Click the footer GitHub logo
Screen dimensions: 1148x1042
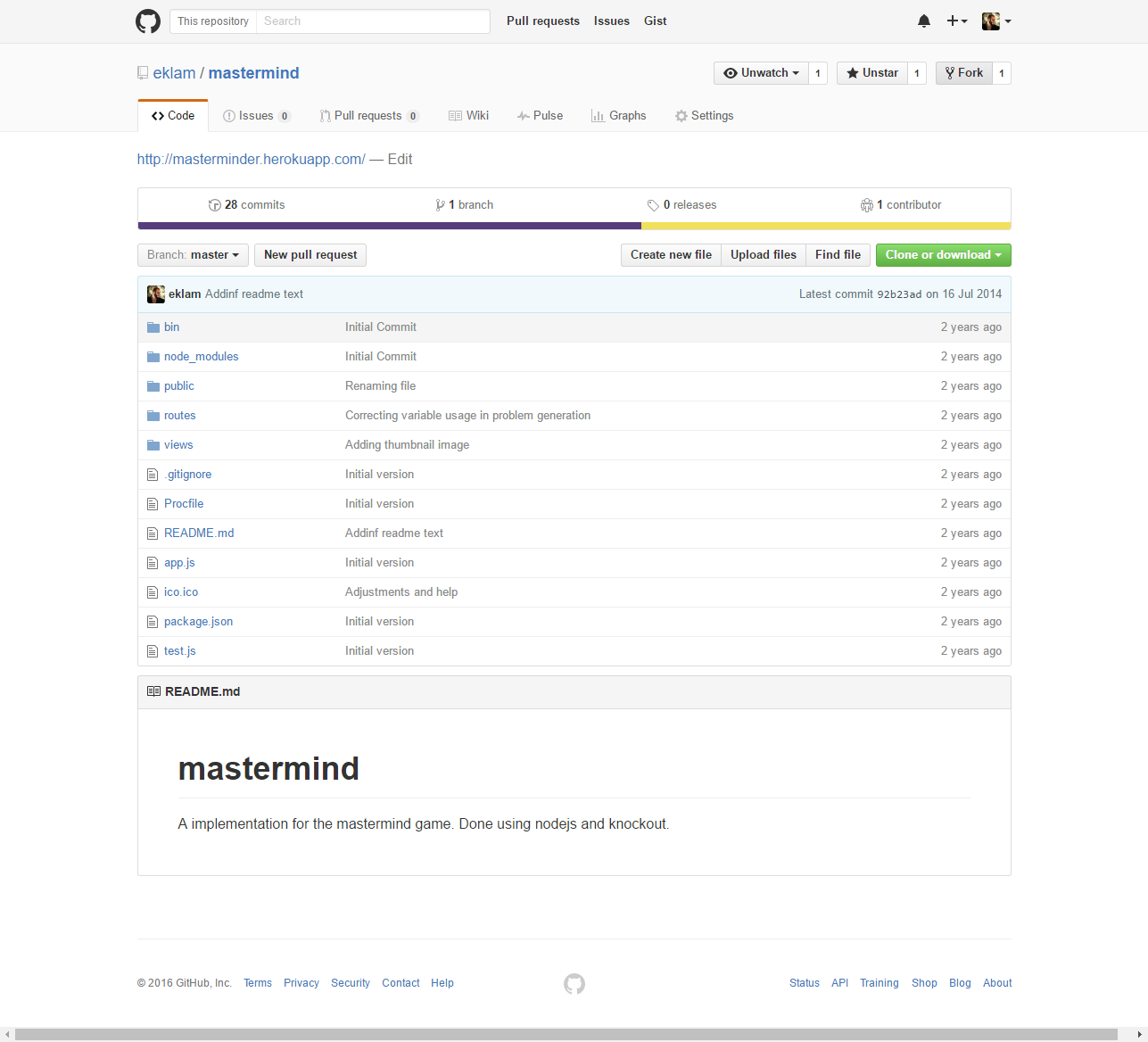tap(574, 983)
